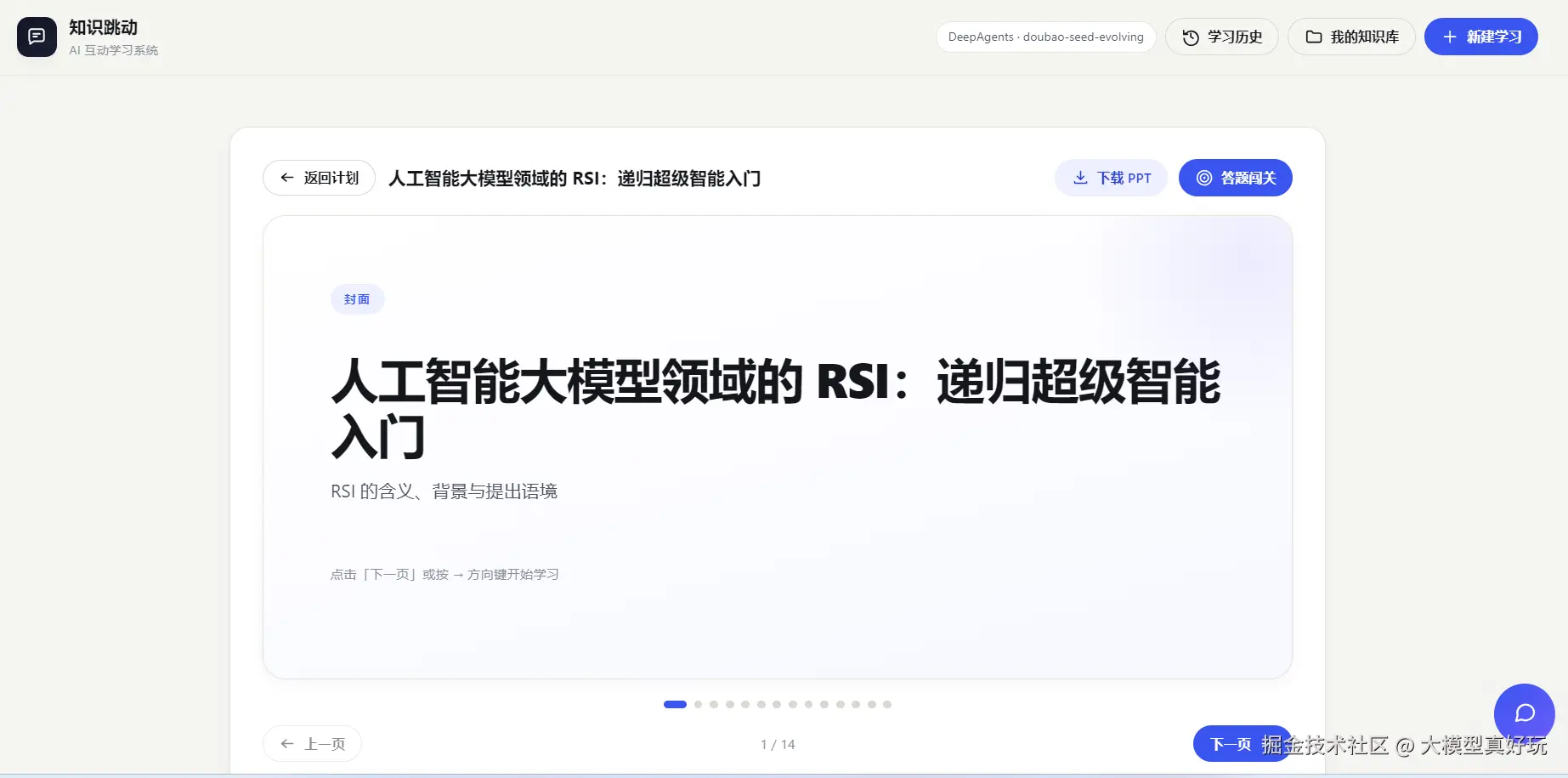
Task: Click the DeepAgents doubao-seed-evolving model label
Action: coord(1046,37)
